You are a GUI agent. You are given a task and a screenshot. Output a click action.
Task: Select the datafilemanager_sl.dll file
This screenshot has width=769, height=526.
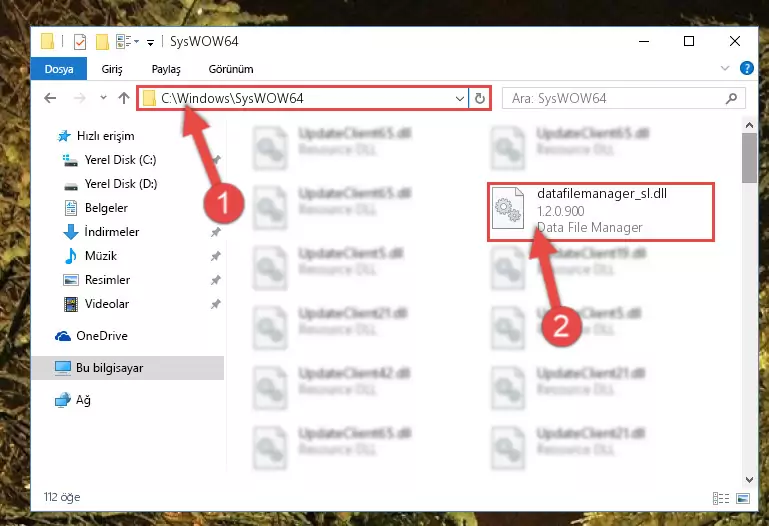600,211
